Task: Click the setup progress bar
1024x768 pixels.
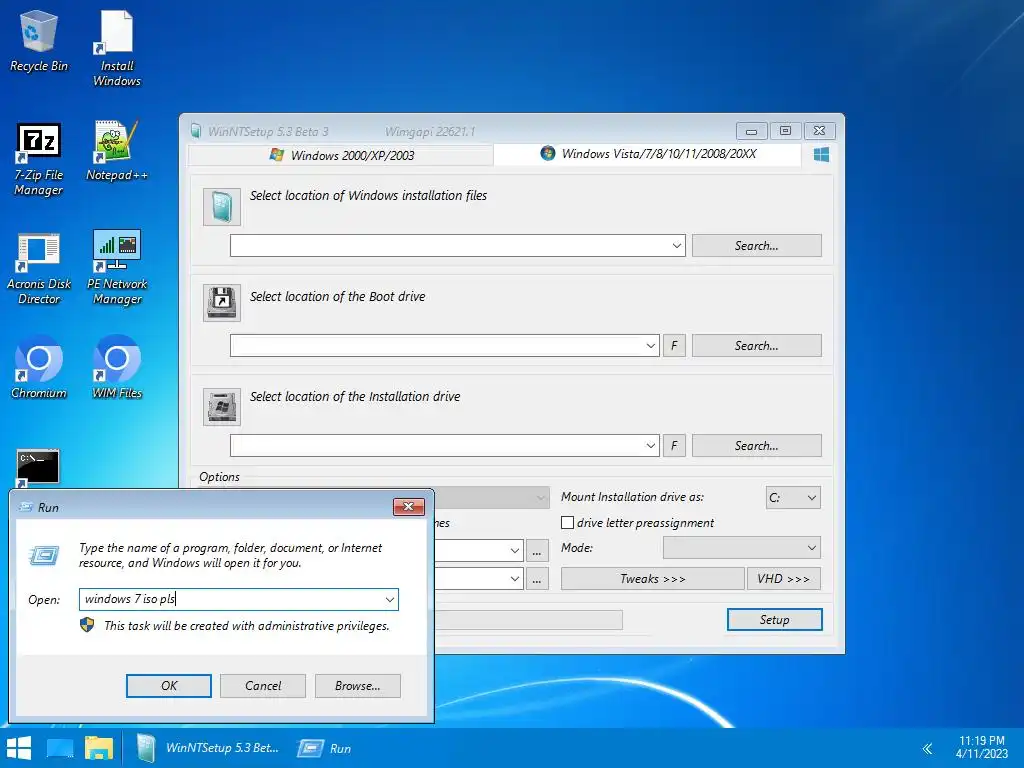Action: pos(528,620)
